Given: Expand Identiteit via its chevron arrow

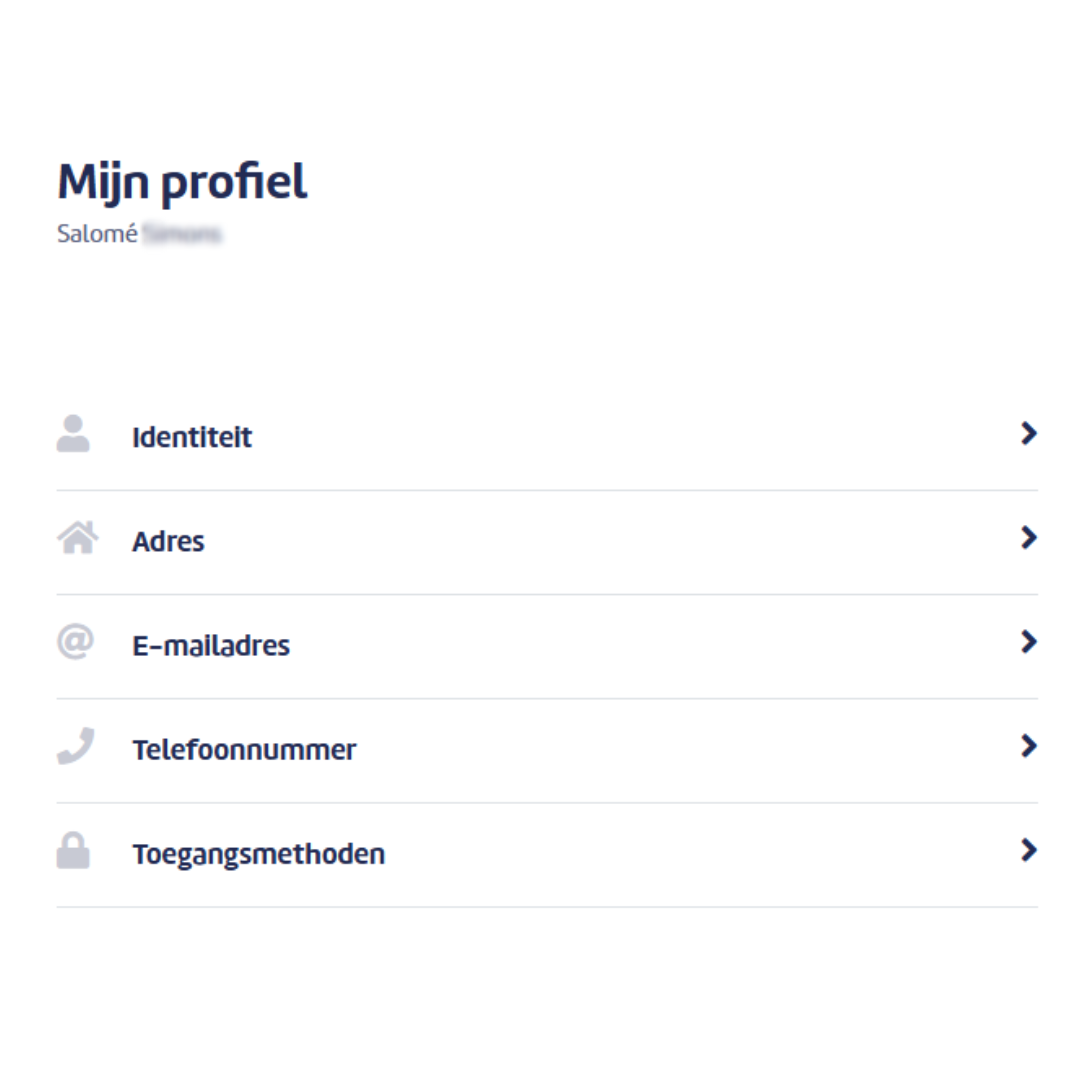Looking at the screenshot, I should click(1029, 433).
